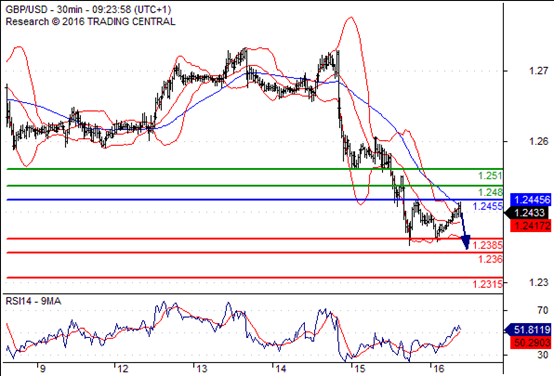The image size is (554, 376).
Task: Click date marker 15 on time axis
Action: [359, 369]
